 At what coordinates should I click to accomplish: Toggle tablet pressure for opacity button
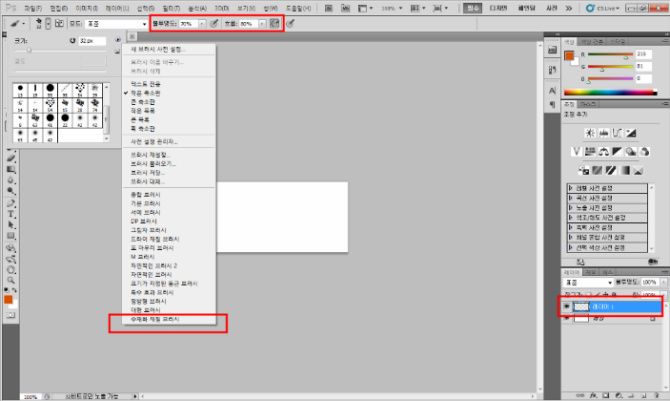click(214, 24)
